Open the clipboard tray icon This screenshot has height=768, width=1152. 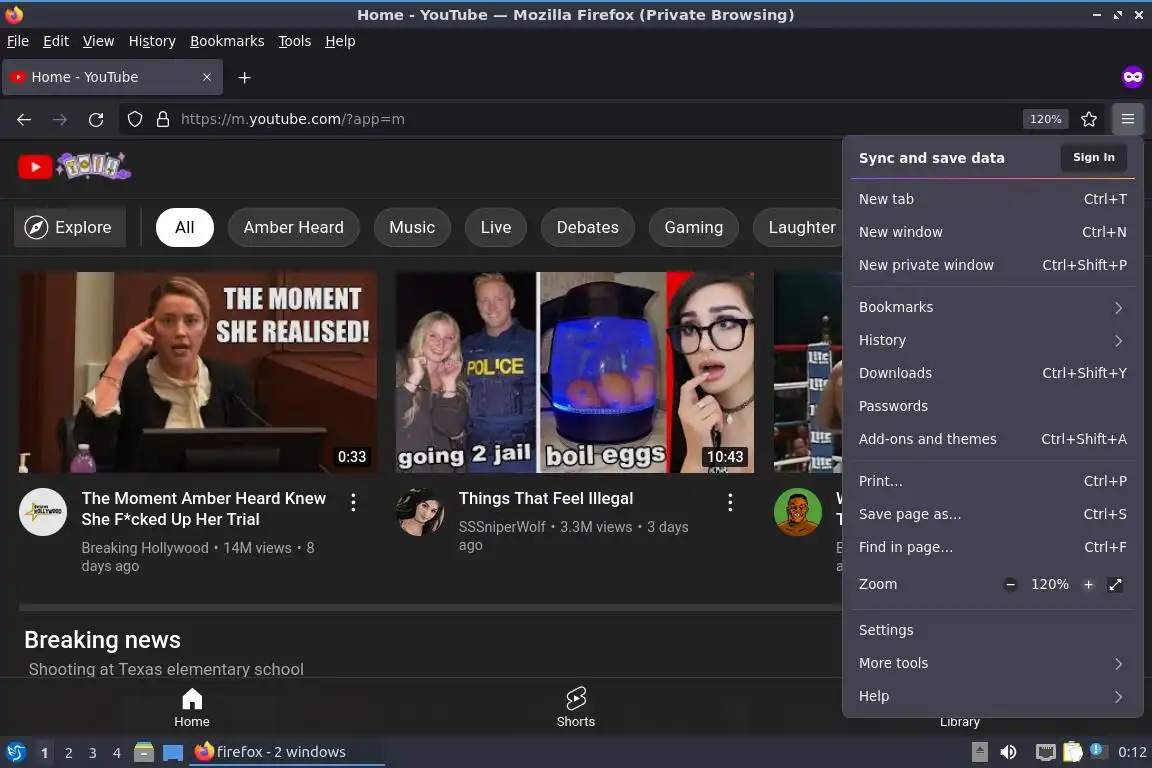click(1073, 752)
